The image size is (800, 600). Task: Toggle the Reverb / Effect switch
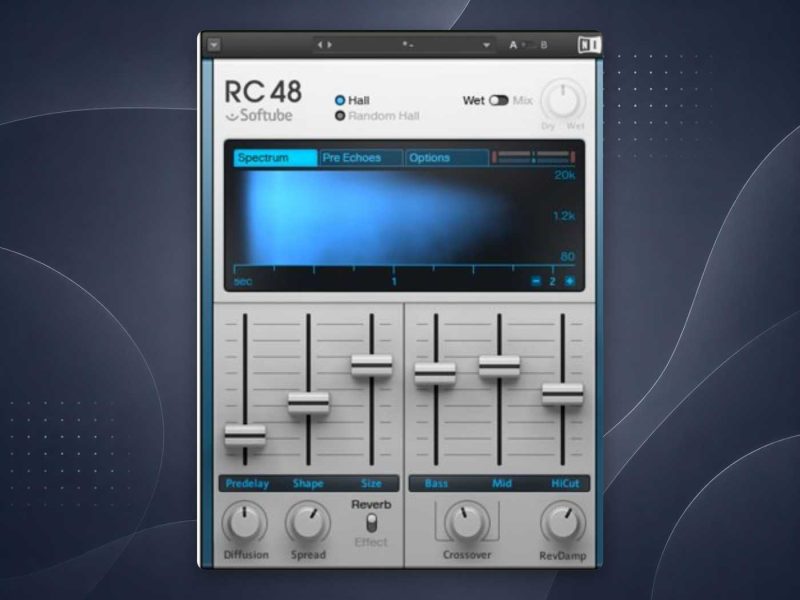(372, 523)
